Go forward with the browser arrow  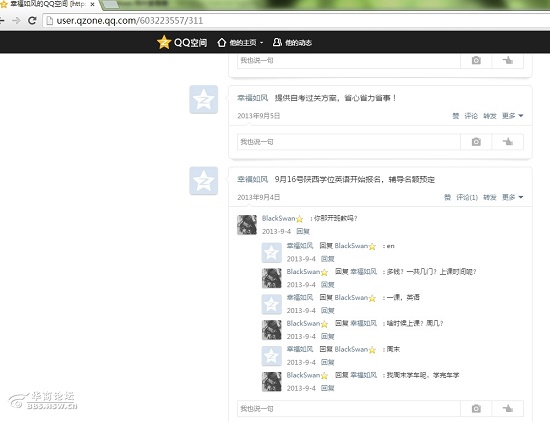point(16,21)
